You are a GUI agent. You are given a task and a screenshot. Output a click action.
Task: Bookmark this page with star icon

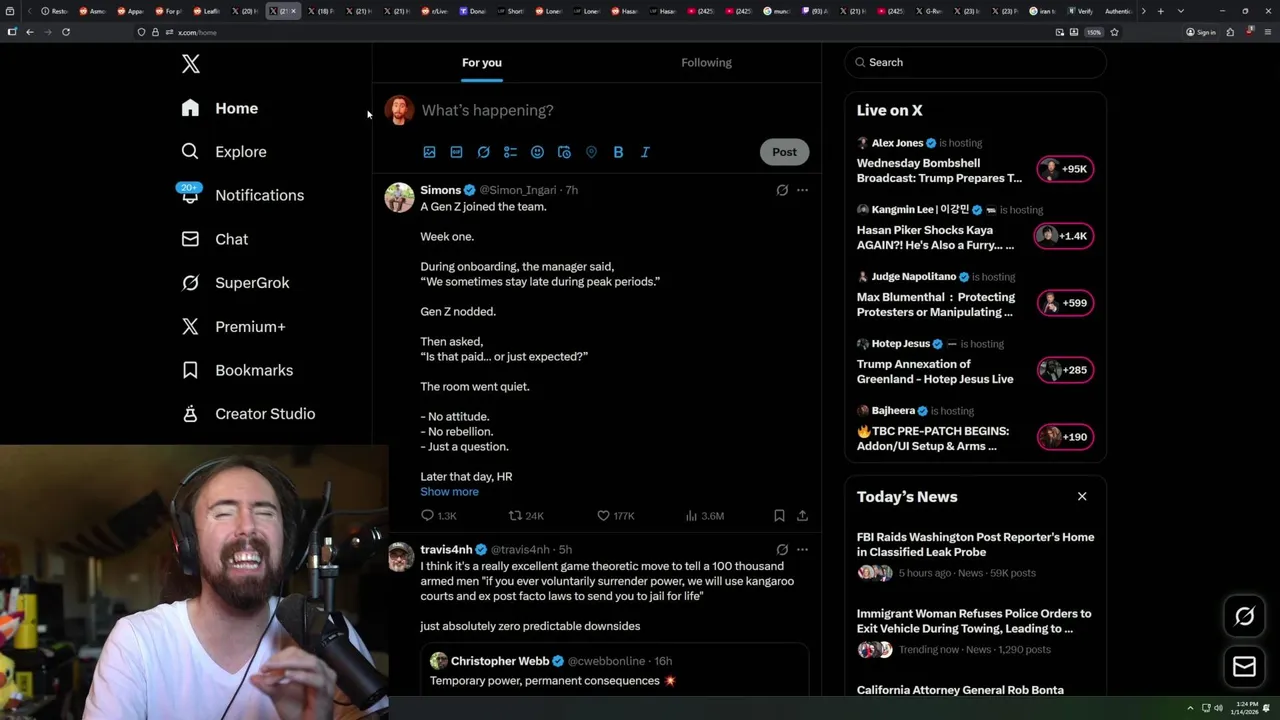tap(1114, 32)
